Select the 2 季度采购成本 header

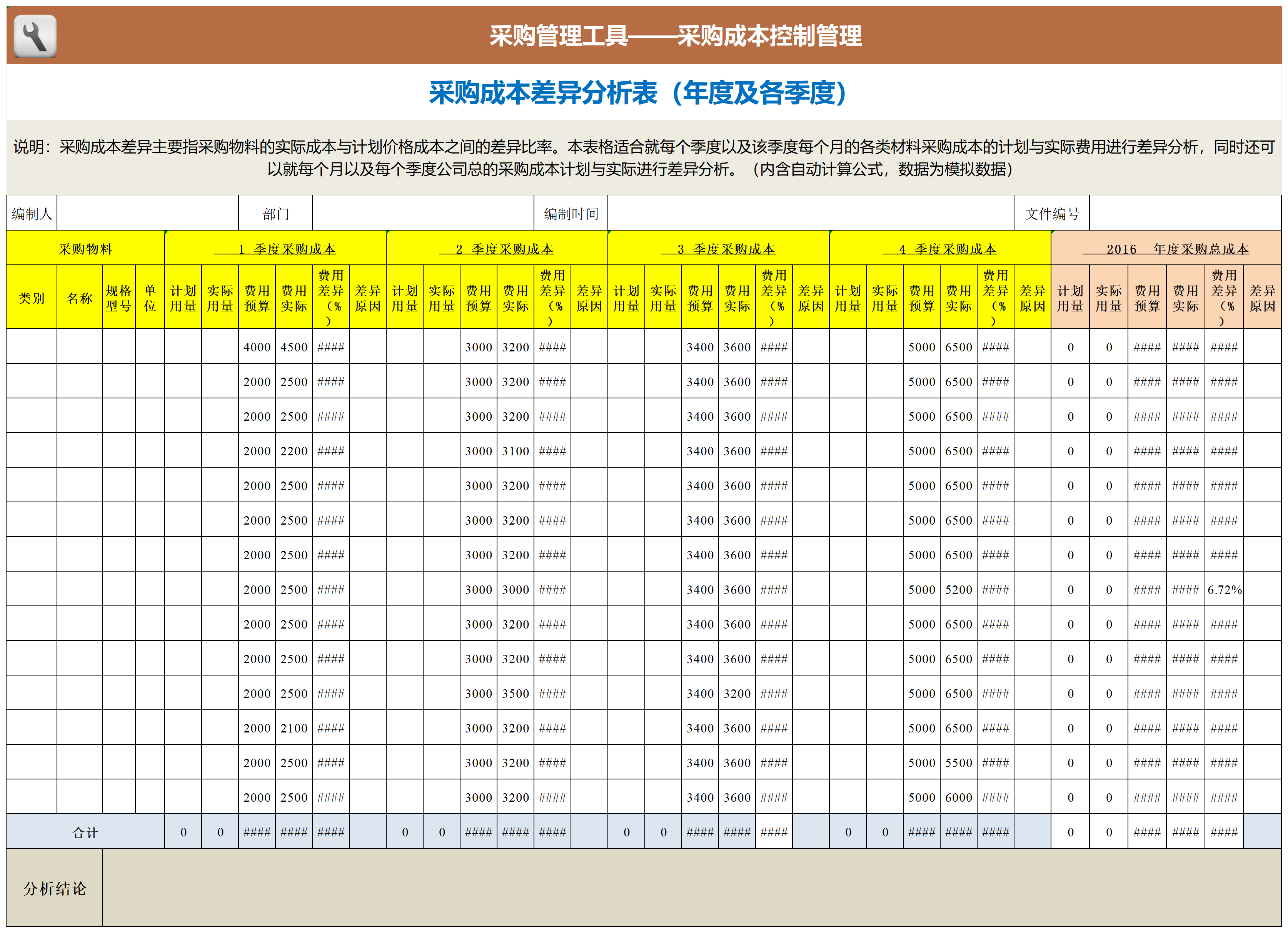tap(497, 248)
